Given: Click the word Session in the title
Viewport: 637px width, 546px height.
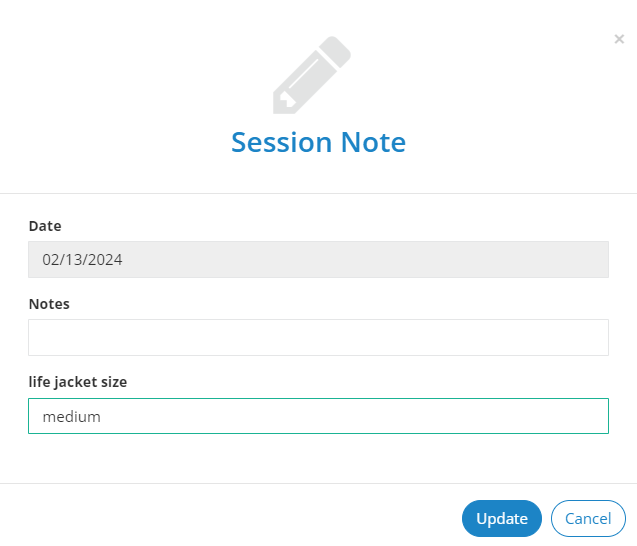Looking at the screenshot, I should 282,142.
